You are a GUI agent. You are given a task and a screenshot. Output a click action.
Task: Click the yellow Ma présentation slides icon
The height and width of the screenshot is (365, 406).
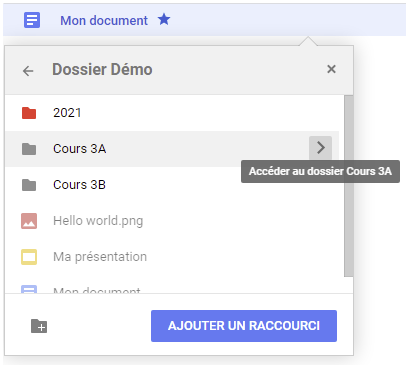tap(29, 257)
